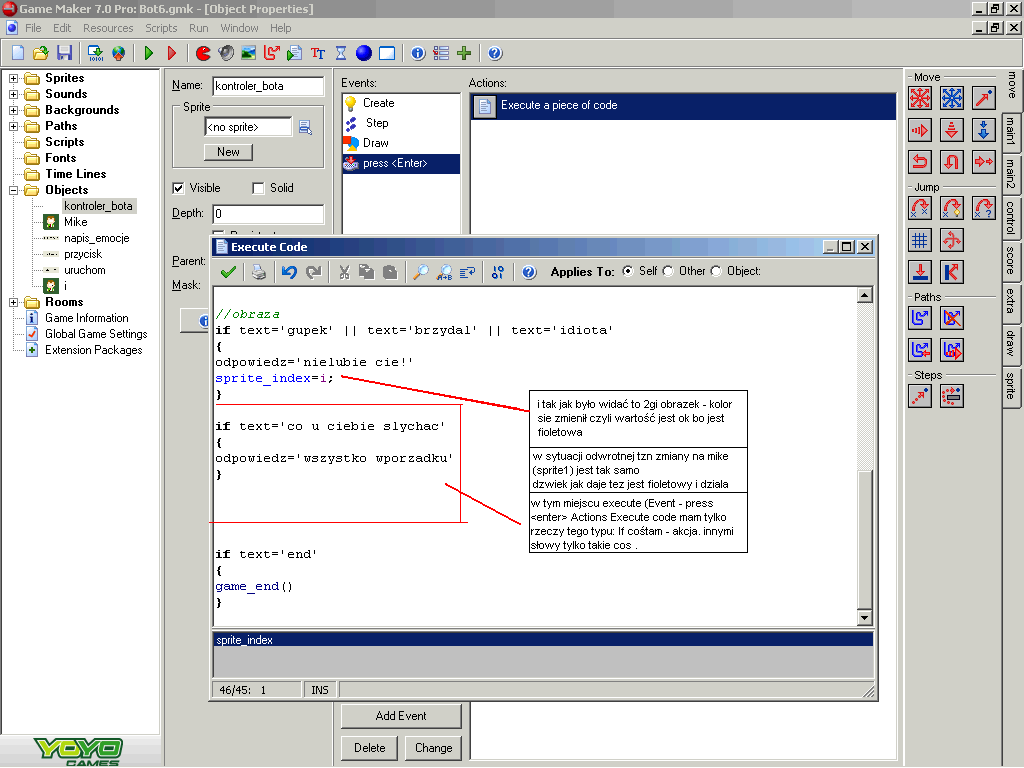1024x768 pixels.
Task: Open the find magnifier in code editor
Action: click(x=421, y=271)
